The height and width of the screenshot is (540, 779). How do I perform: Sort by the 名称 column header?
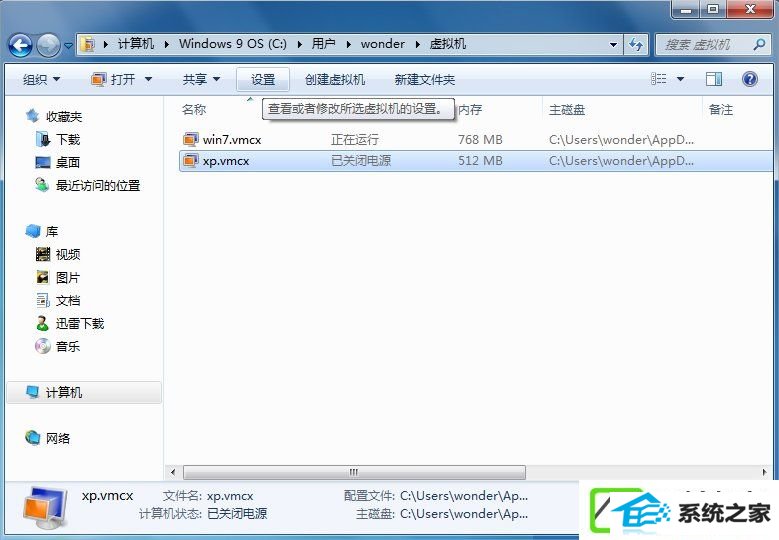194,109
